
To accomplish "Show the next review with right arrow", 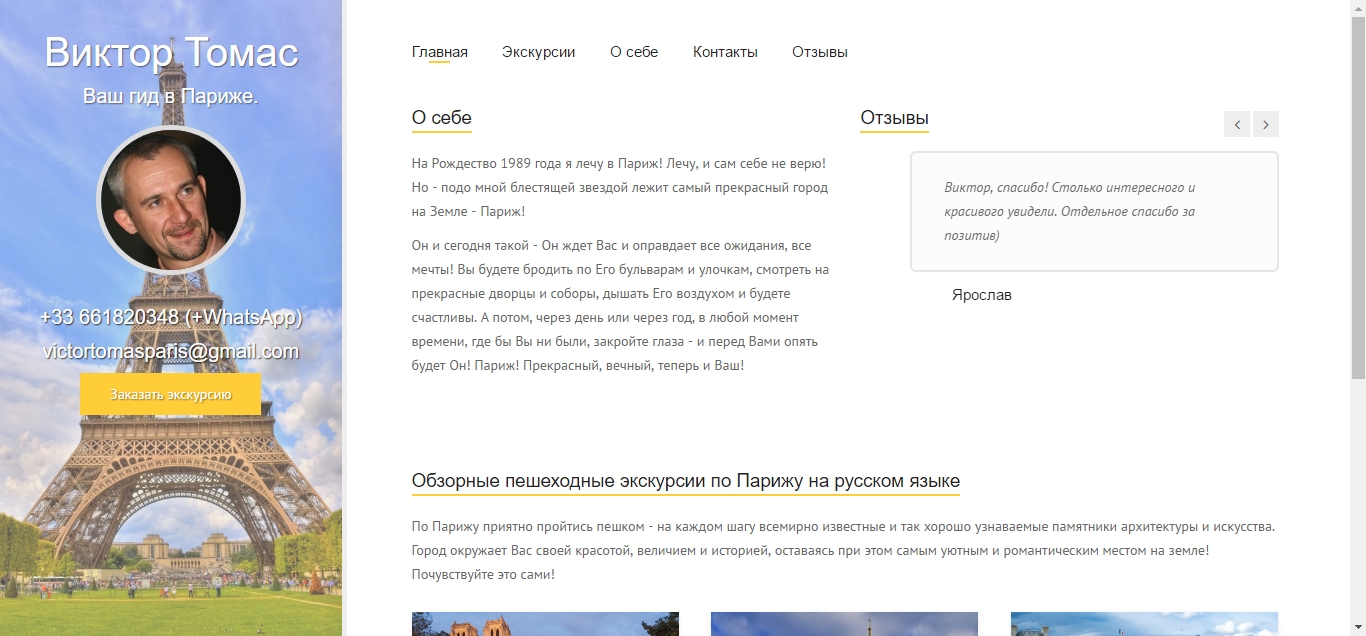I will (1266, 124).
